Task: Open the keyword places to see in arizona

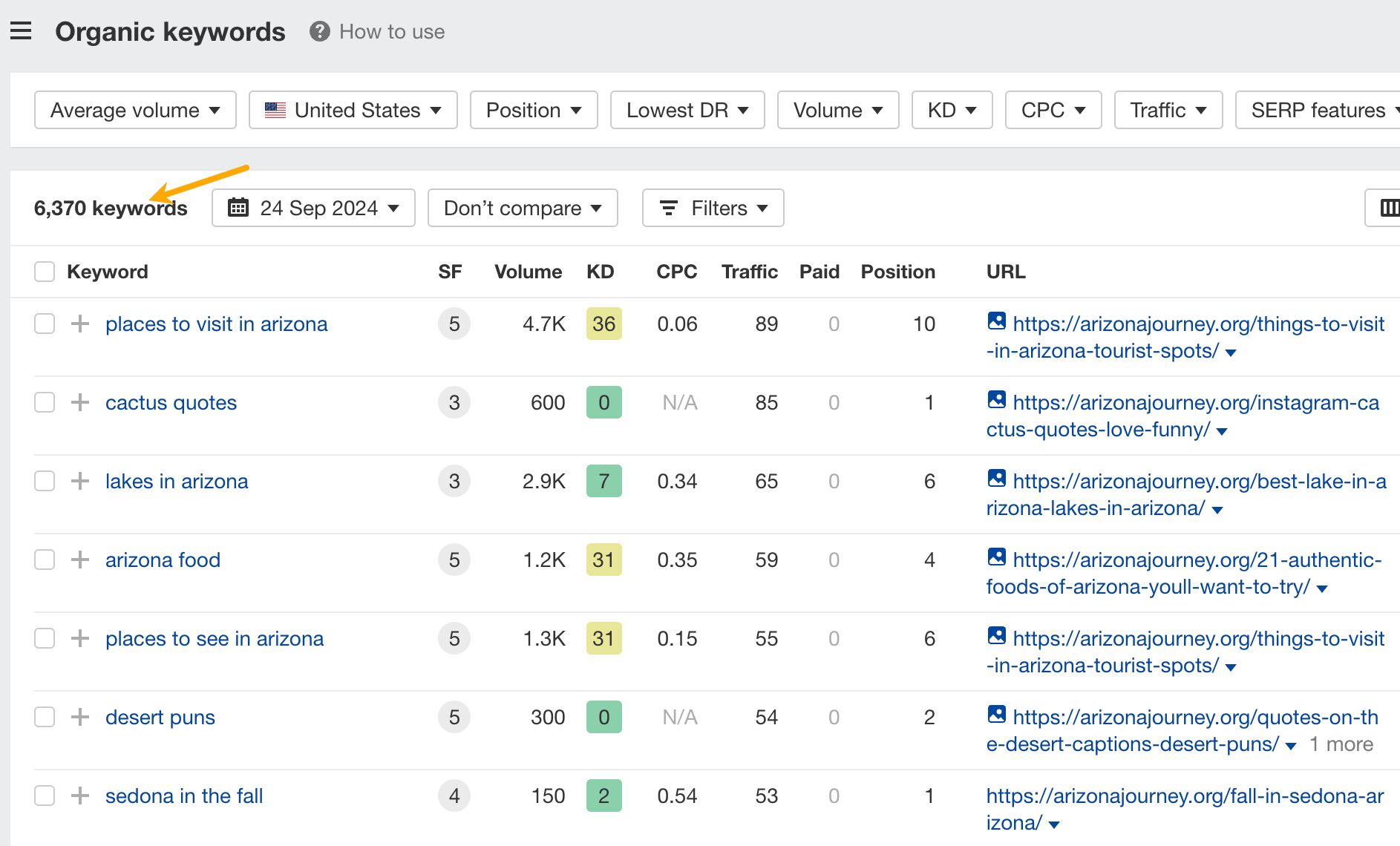Action: [214, 638]
